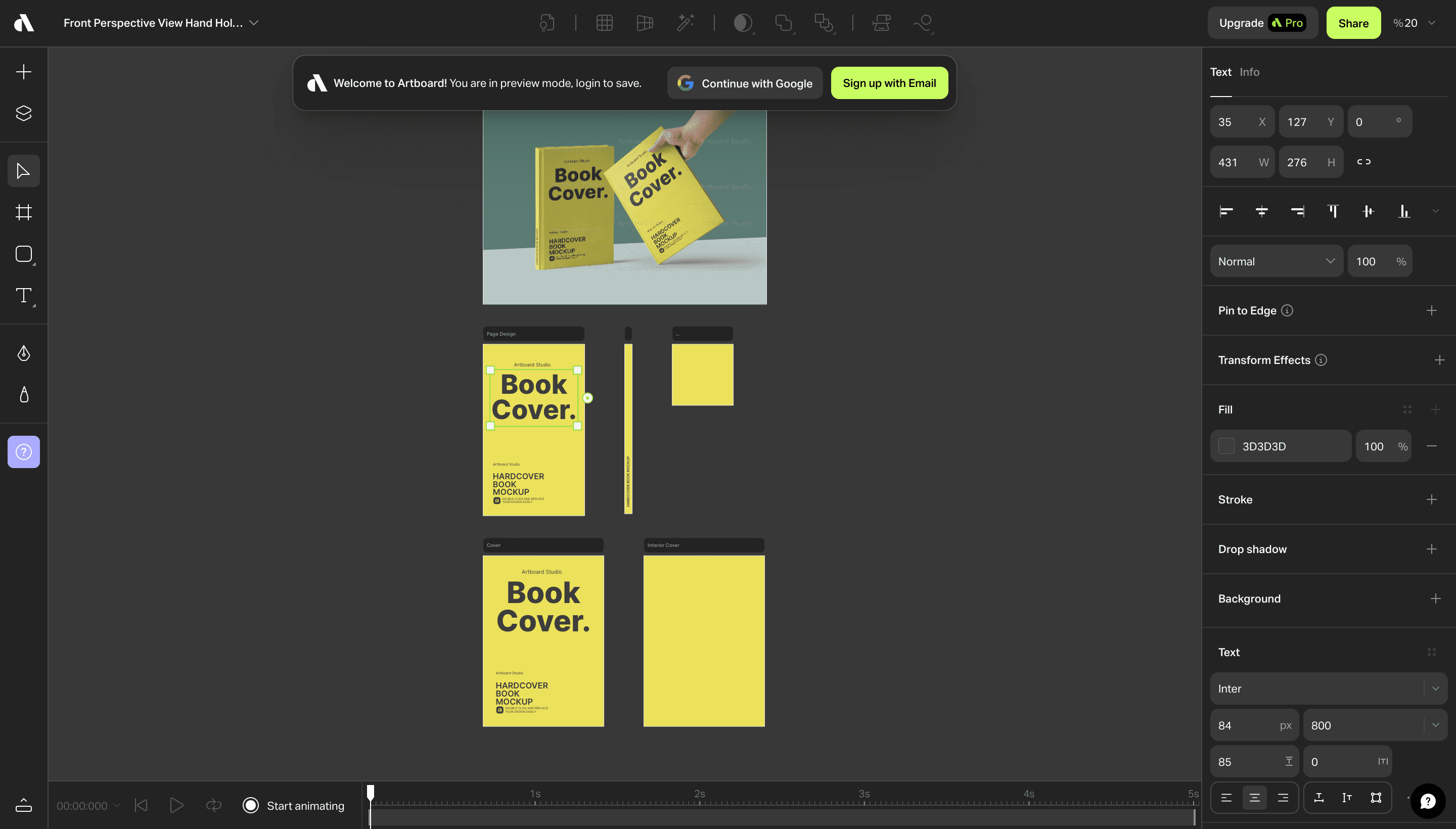1456x829 pixels.
Task: Toggle center text alignment at bottom right
Action: click(1255, 797)
